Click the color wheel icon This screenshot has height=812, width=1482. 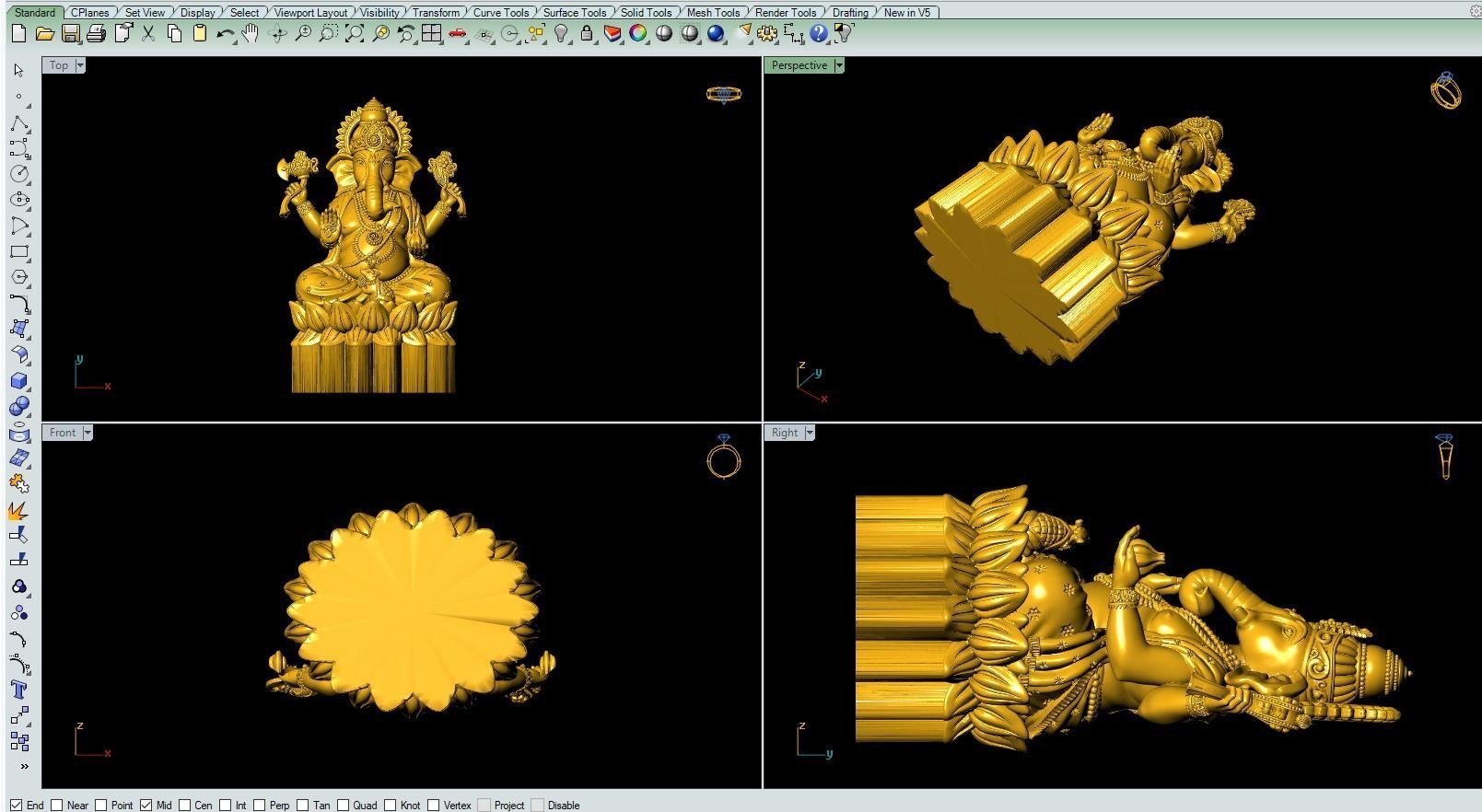[x=638, y=33]
